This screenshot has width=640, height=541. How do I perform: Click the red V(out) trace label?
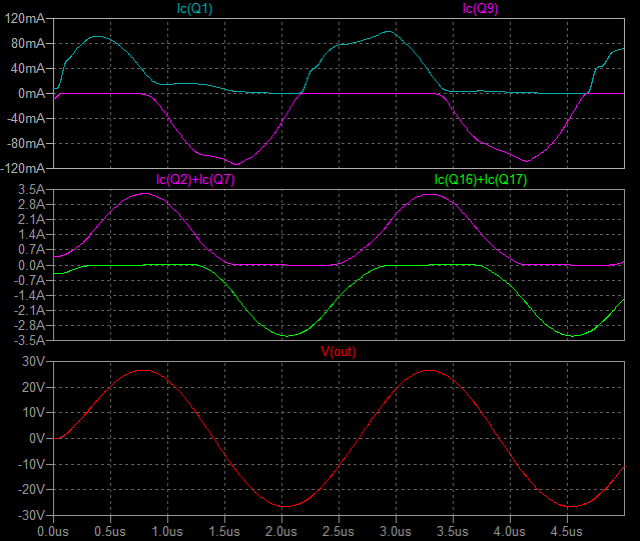[338, 351]
